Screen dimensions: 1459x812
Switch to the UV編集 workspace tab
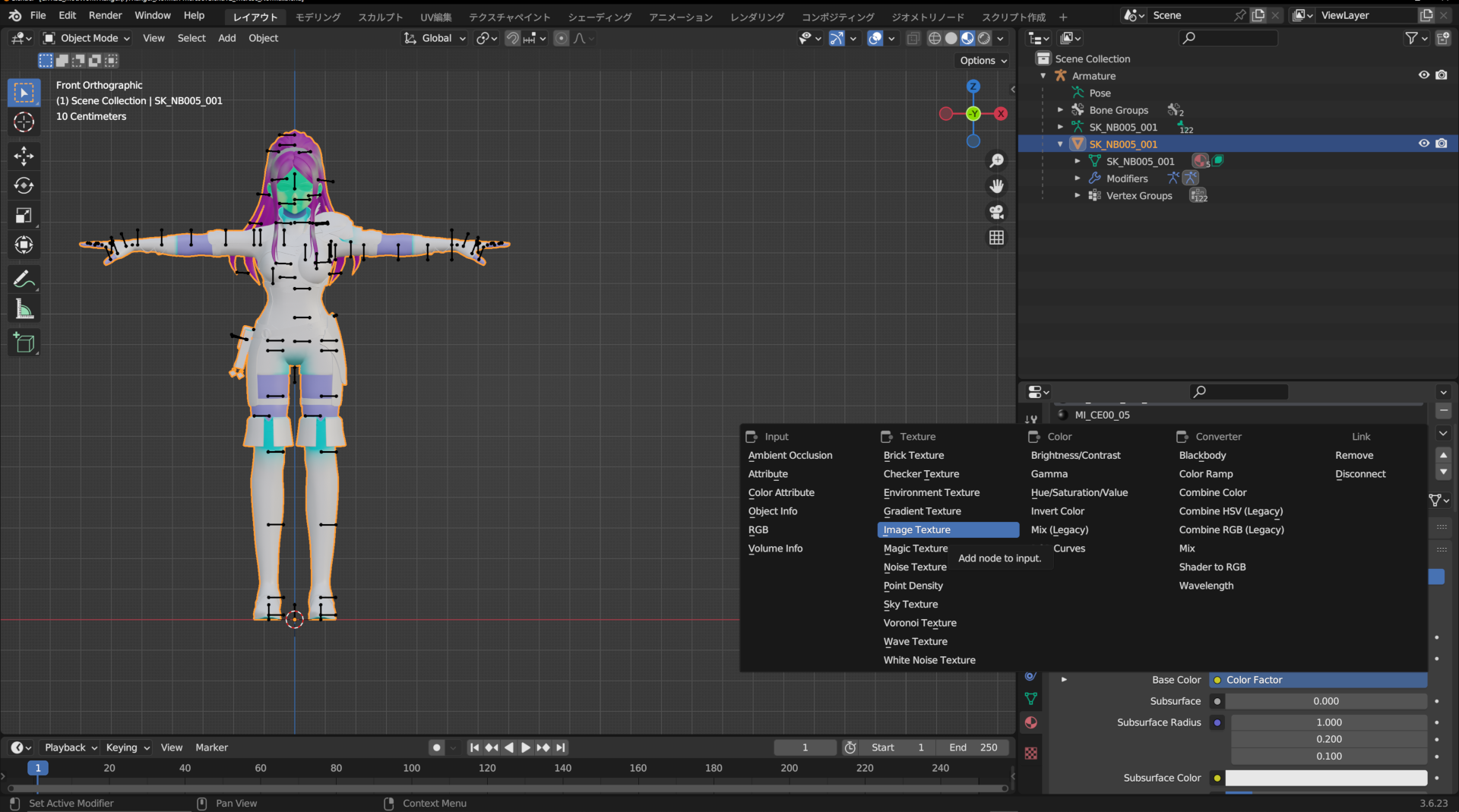click(x=436, y=17)
